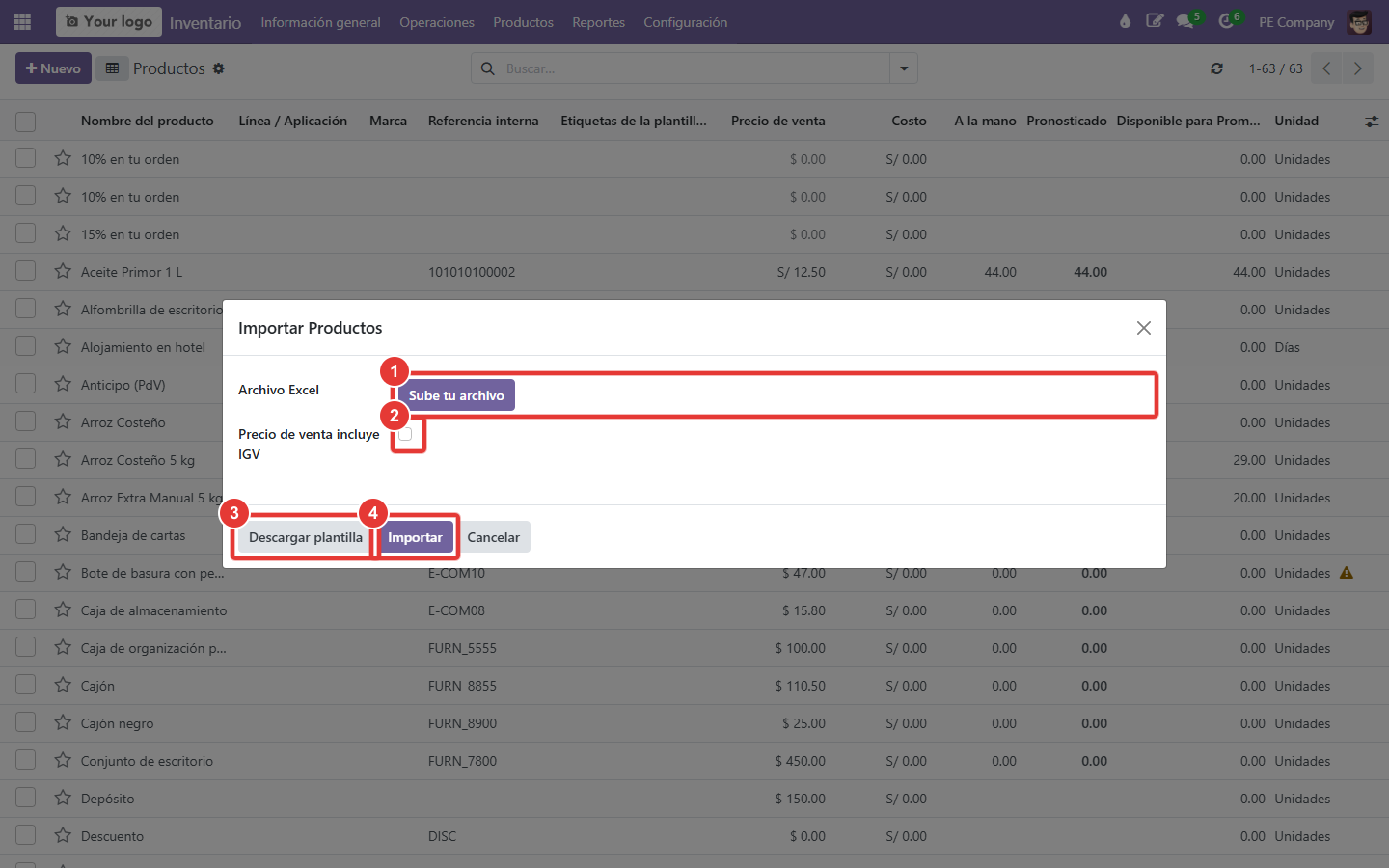Screen dimensions: 1389x868
Task: Open the Reportes menu
Action: 599,22
